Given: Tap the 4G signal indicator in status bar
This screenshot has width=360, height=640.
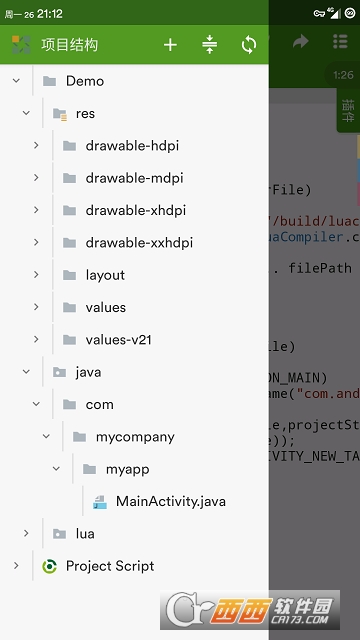Looking at the screenshot, I should (x=333, y=13).
